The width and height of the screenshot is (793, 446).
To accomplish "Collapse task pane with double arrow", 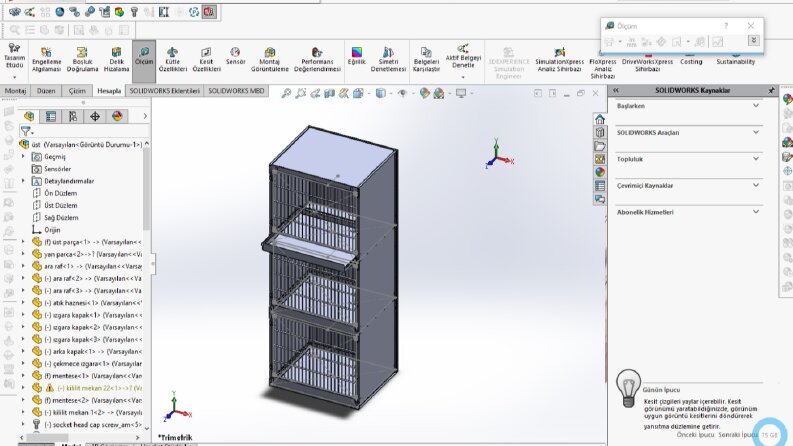I will 616,91.
